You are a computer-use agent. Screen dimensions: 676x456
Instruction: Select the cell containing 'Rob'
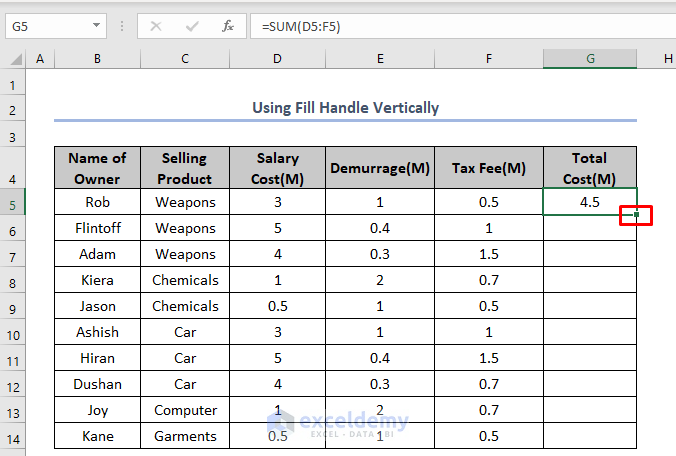tap(97, 202)
